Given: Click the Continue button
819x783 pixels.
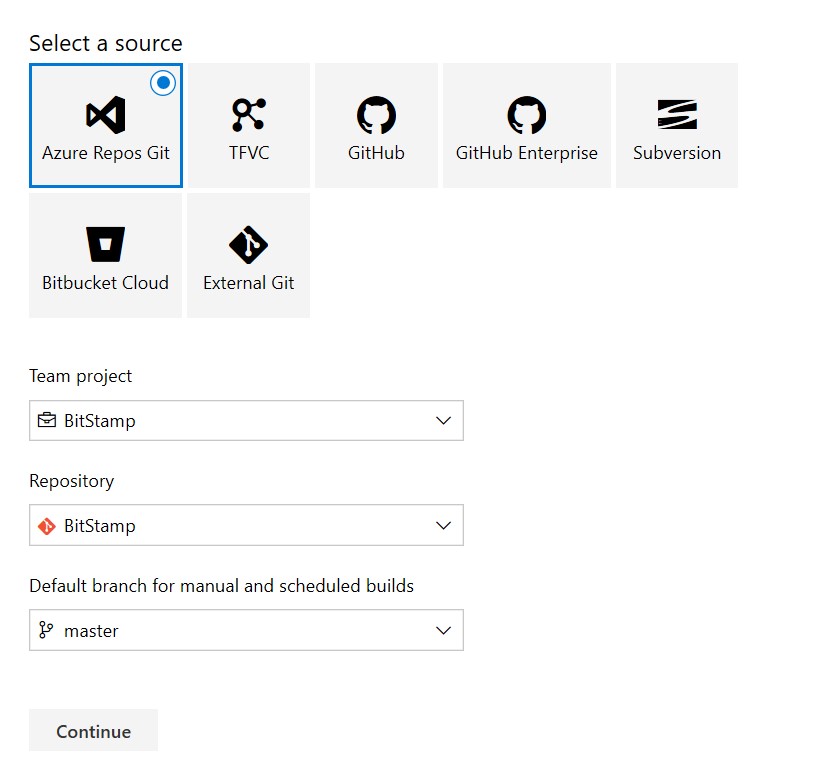Looking at the screenshot, I should coord(93,730).
